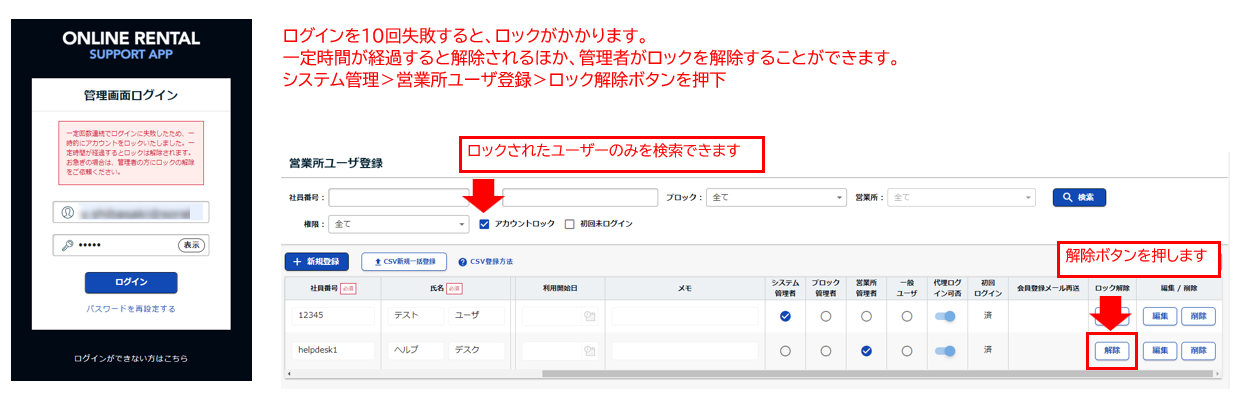
Task: Open calendar icon for helpdesk1 start date
Action: tap(589, 351)
